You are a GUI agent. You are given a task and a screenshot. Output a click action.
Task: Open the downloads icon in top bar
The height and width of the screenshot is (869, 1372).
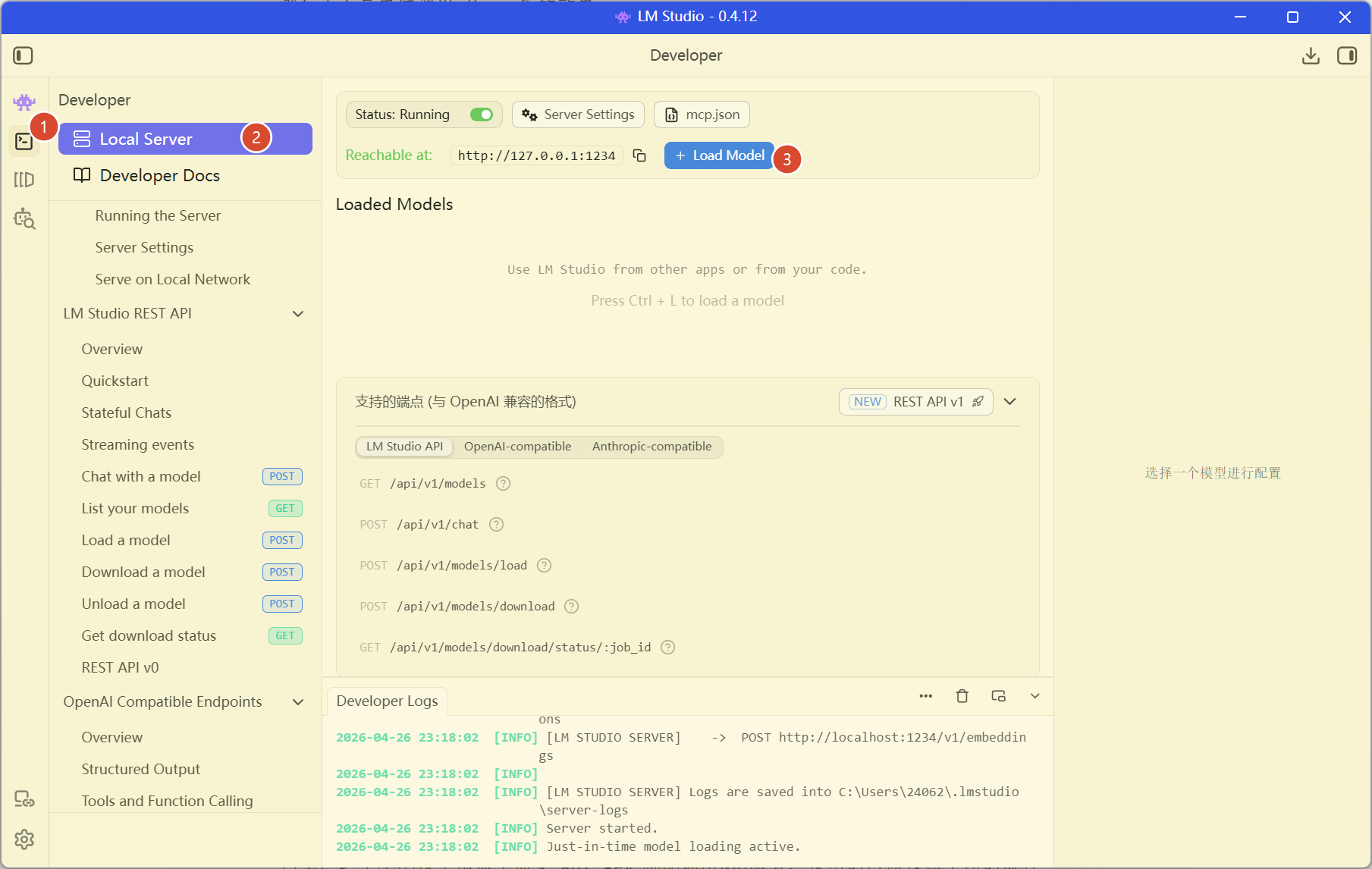point(1311,55)
